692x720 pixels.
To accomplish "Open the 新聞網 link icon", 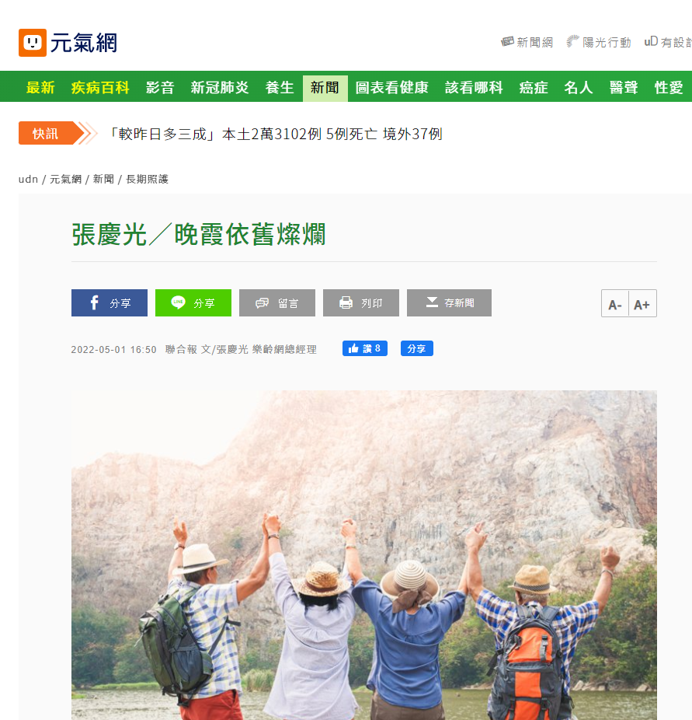I will [x=507, y=42].
